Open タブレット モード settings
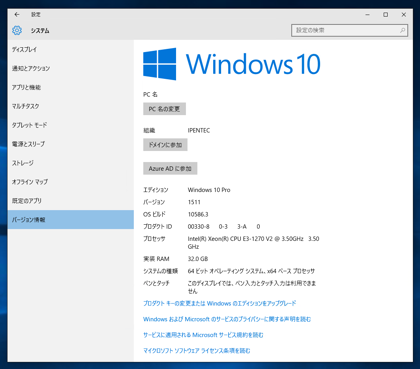The image size is (420, 369). [x=71, y=125]
